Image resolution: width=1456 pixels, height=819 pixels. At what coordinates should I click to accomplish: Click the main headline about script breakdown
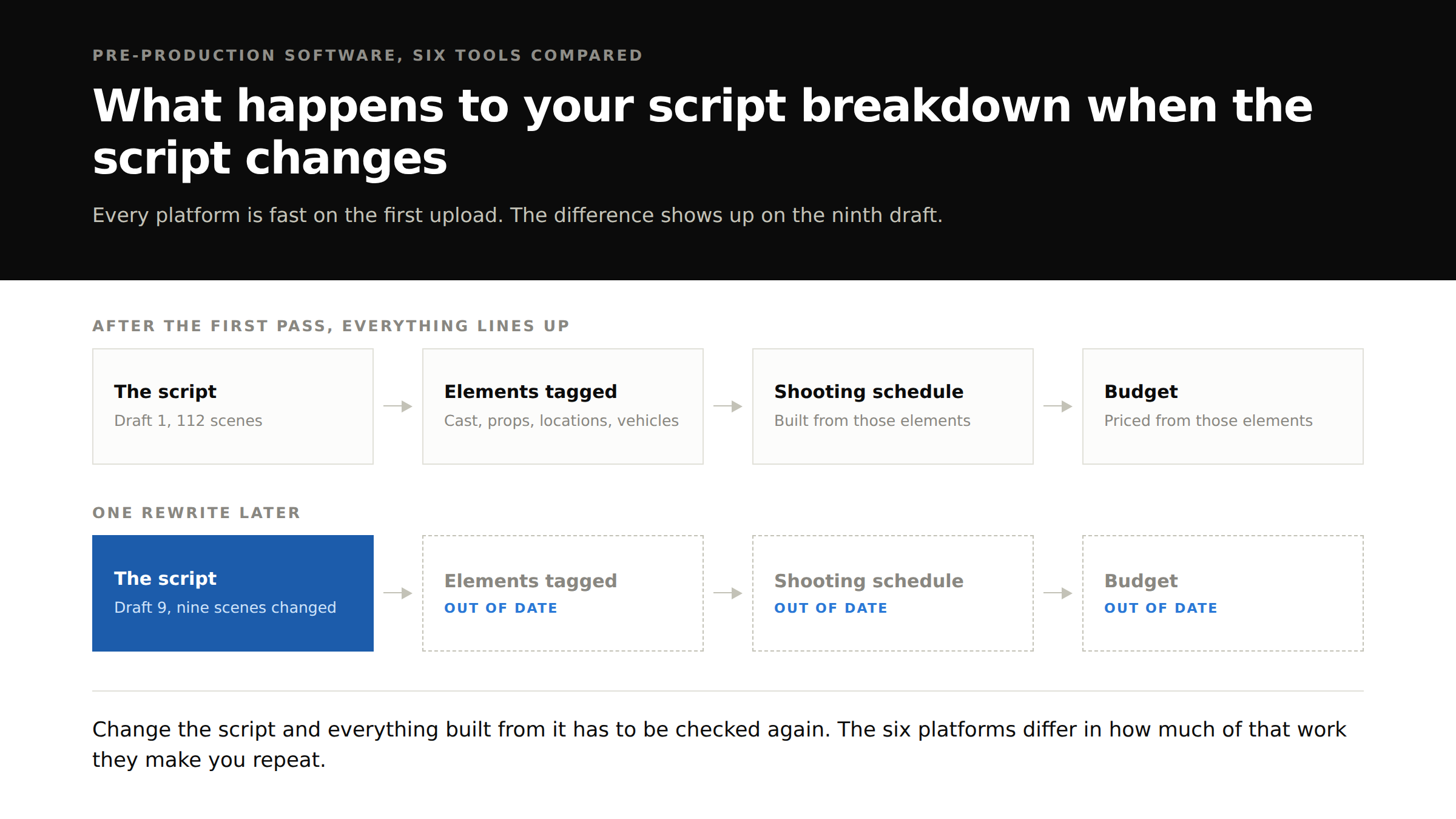coord(703,132)
